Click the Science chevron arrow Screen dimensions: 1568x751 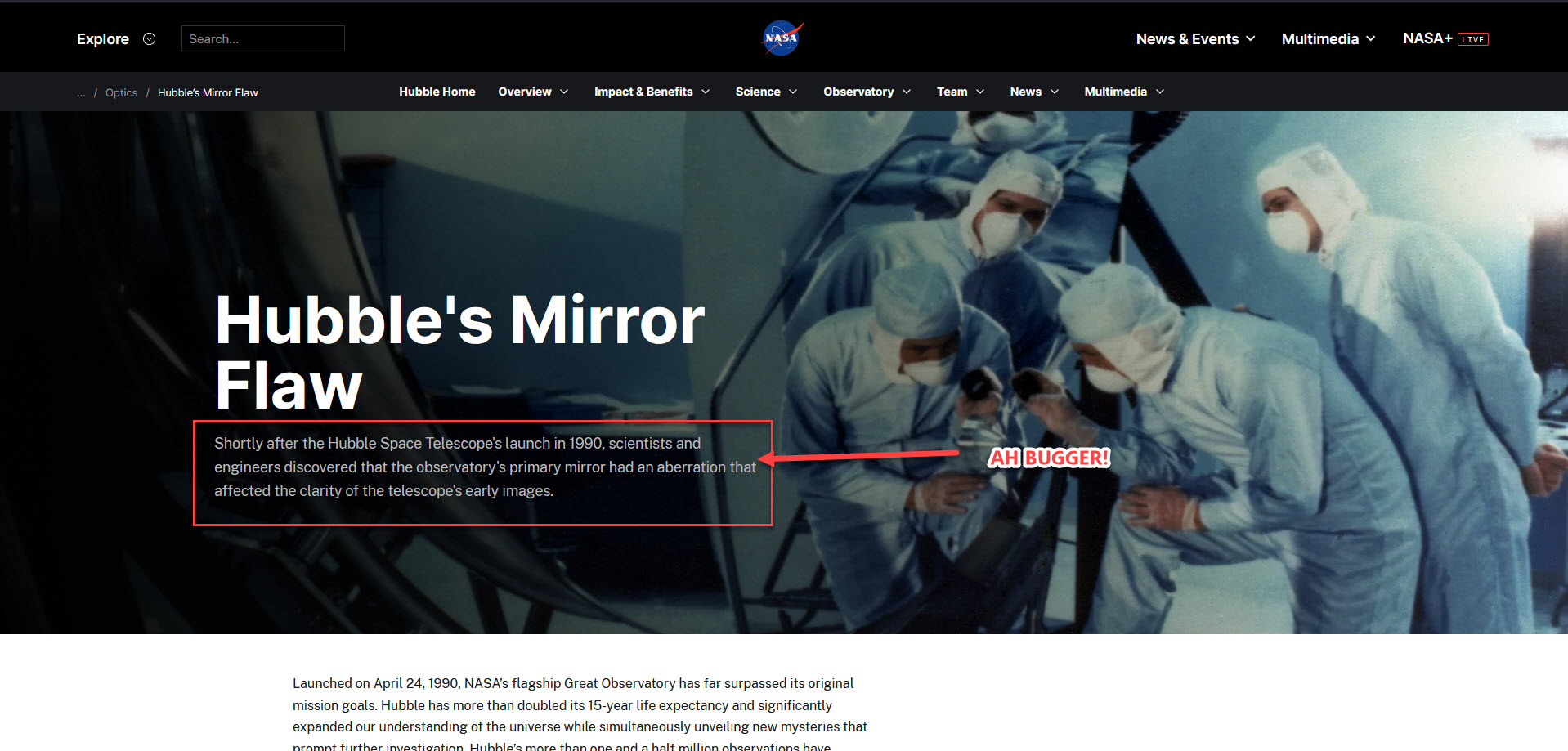point(793,92)
